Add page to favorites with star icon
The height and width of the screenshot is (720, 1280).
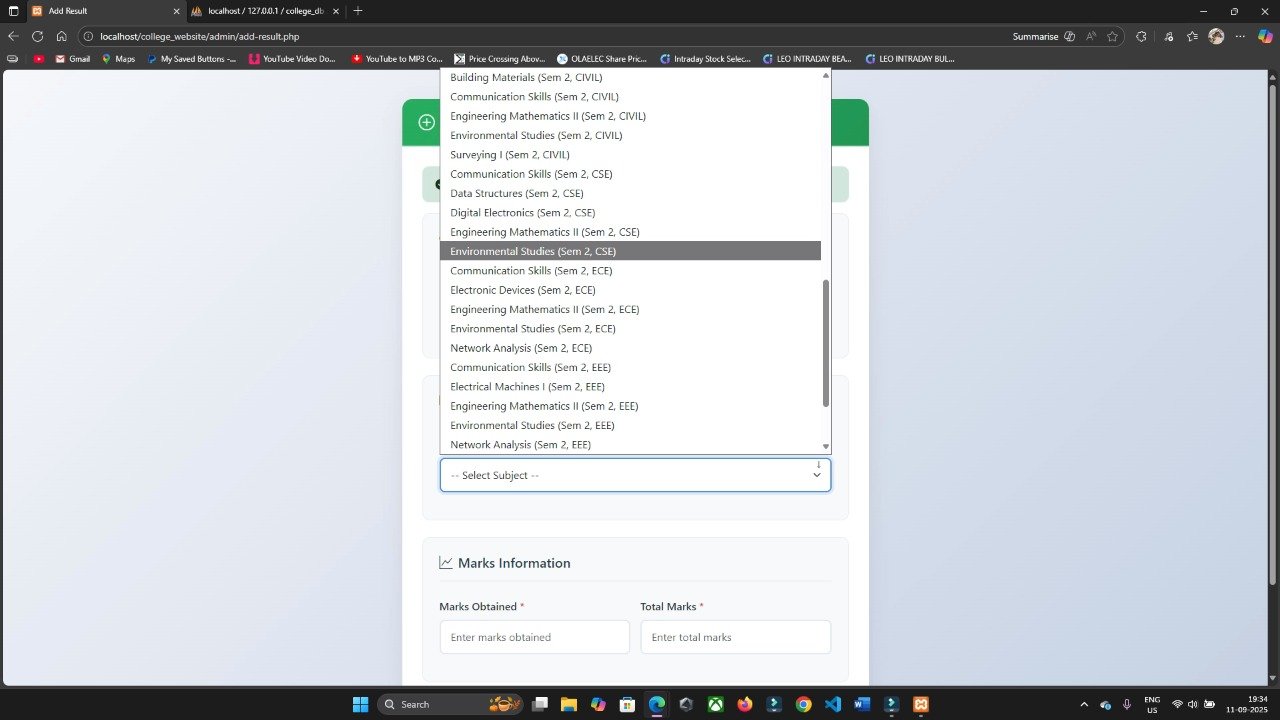1112,36
